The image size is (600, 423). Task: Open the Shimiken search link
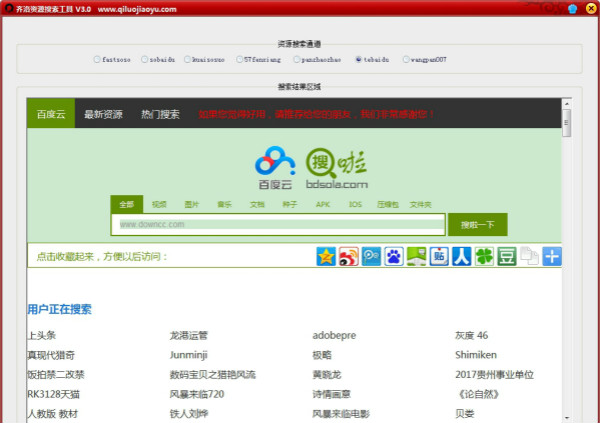point(476,355)
